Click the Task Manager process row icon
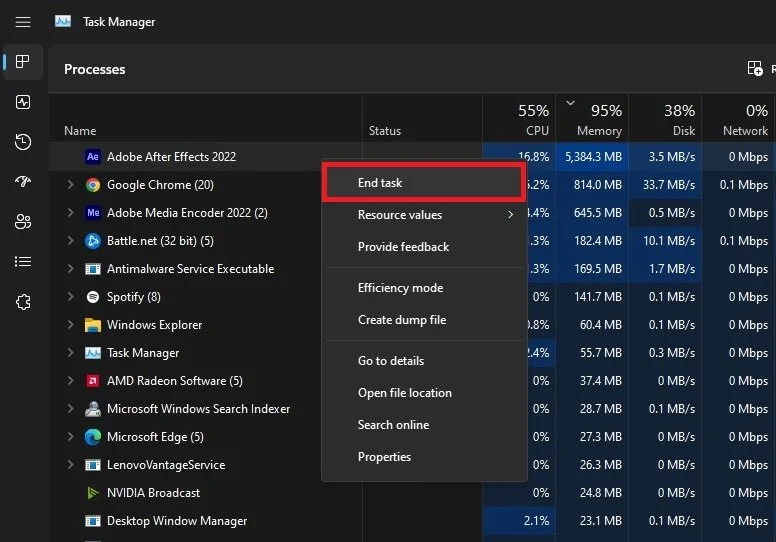The height and width of the screenshot is (542, 776). coord(93,353)
